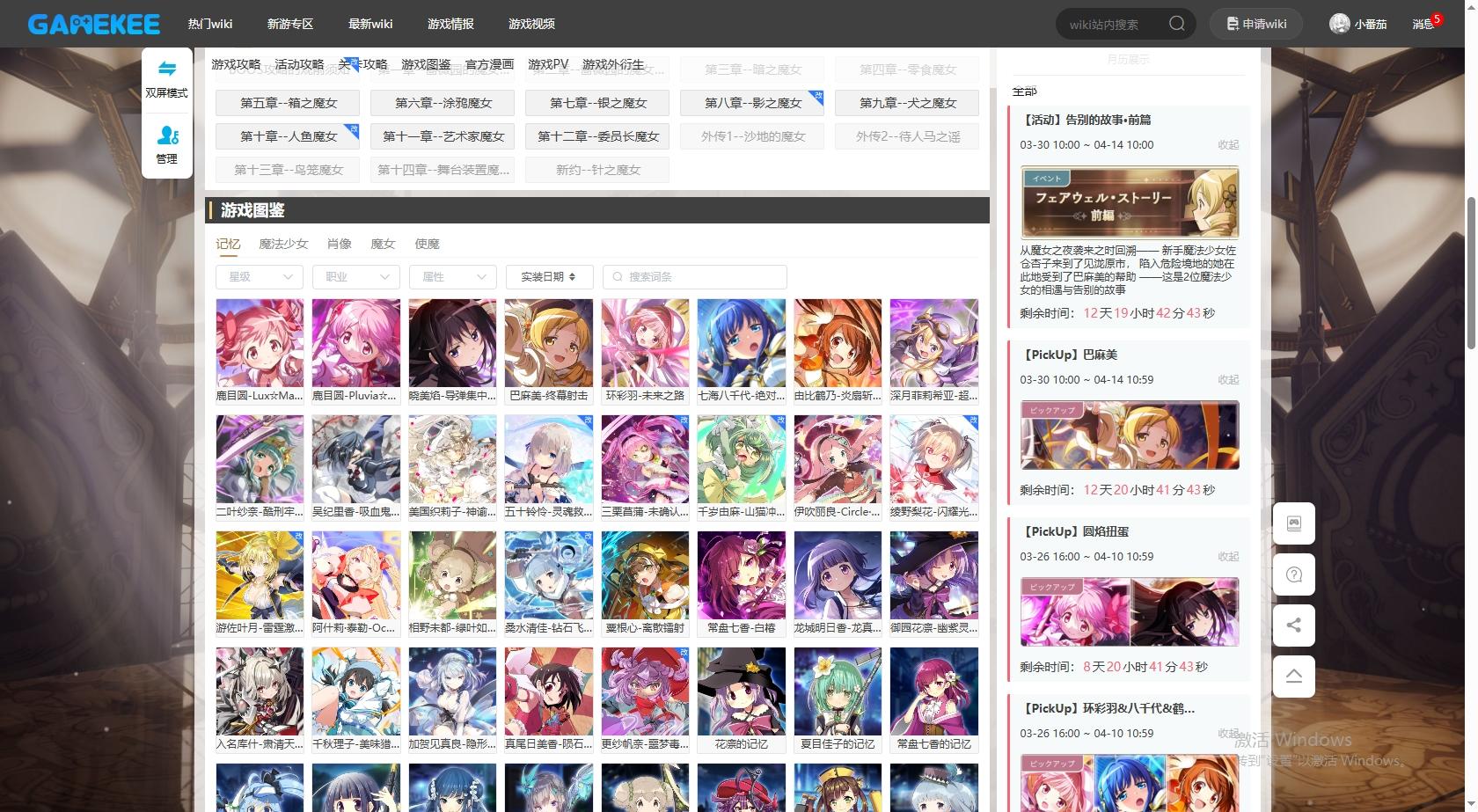Click the フェアウェル・ストーリー event banner

(1130, 202)
